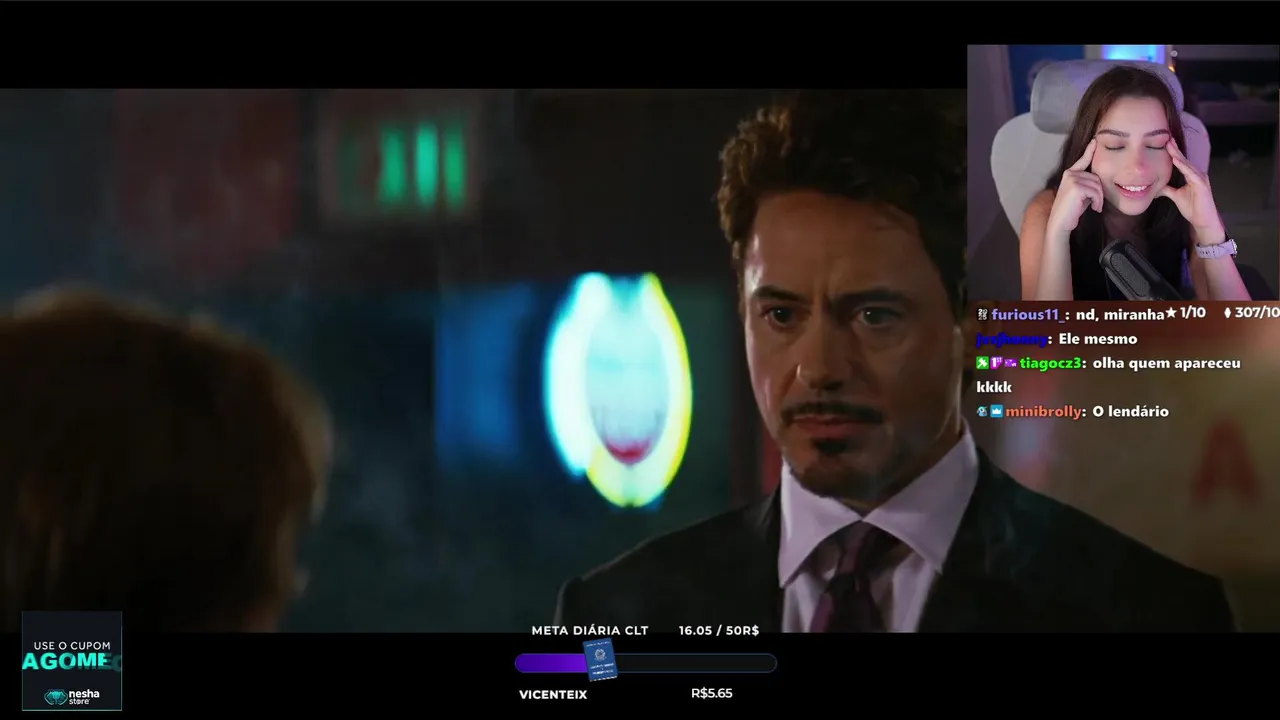Click the first badge beside minibrolly

click(982, 411)
